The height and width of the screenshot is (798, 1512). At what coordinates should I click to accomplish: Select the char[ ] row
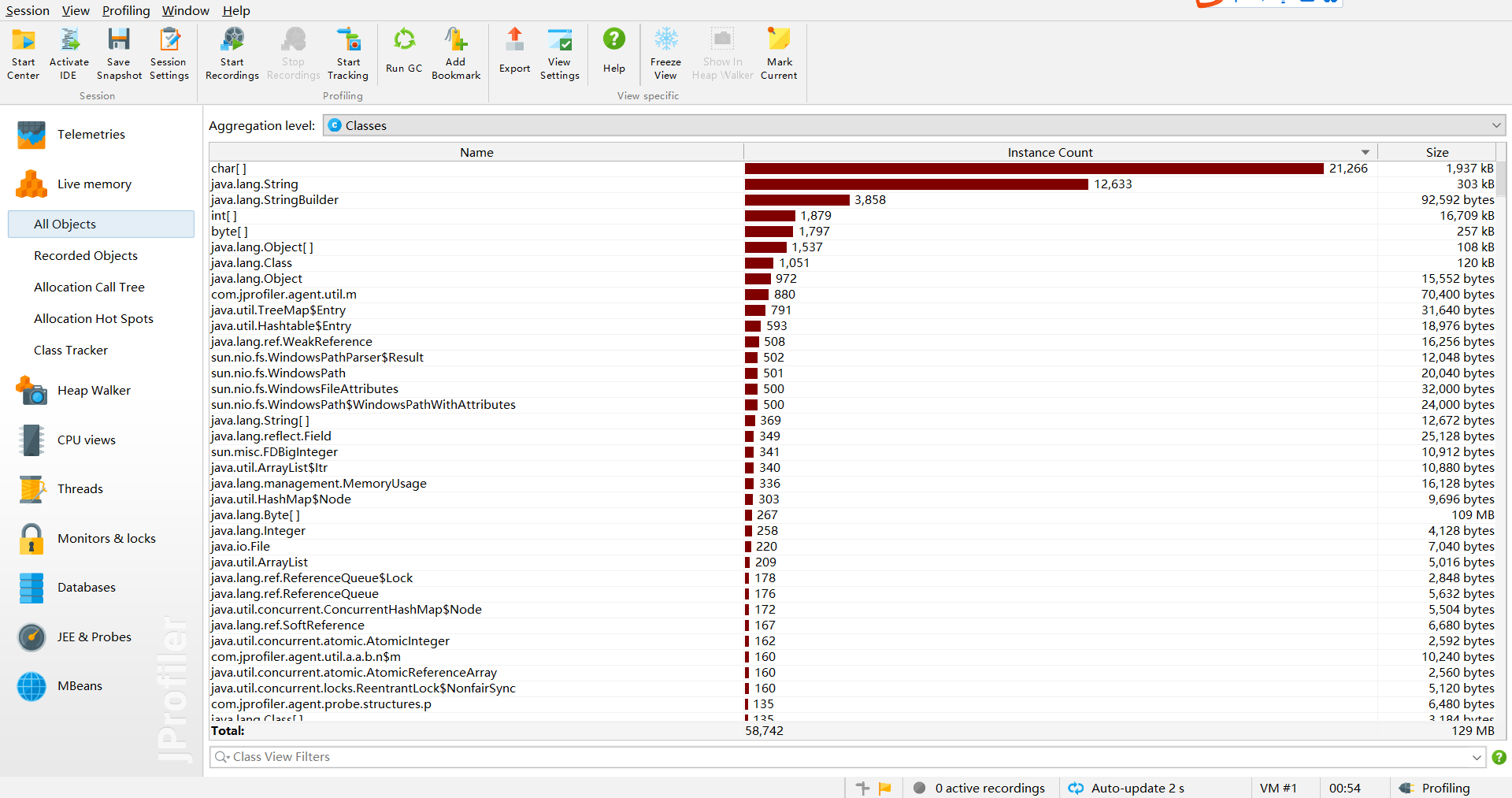(x=852, y=169)
